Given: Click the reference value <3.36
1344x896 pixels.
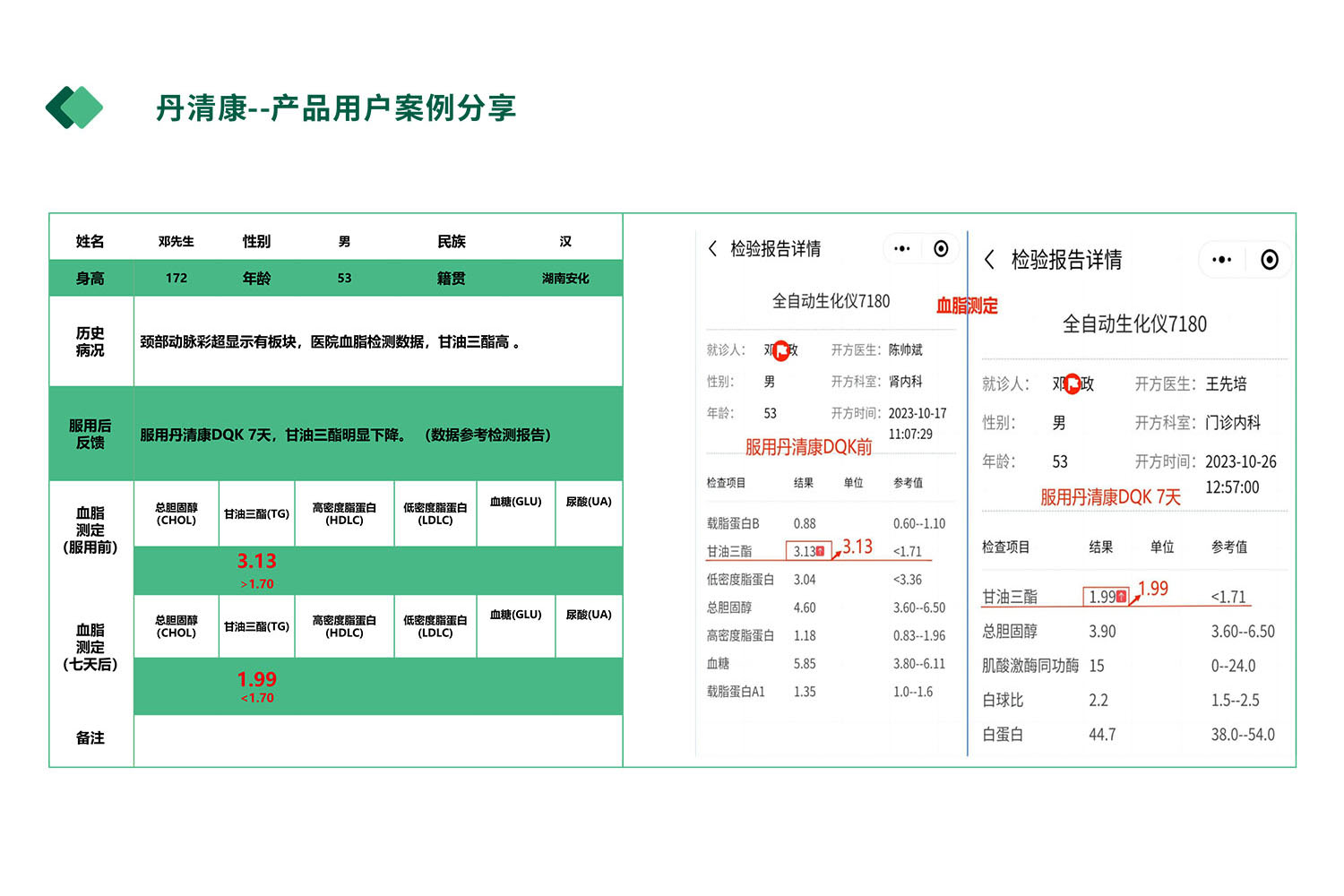Looking at the screenshot, I should coord(908,580).
